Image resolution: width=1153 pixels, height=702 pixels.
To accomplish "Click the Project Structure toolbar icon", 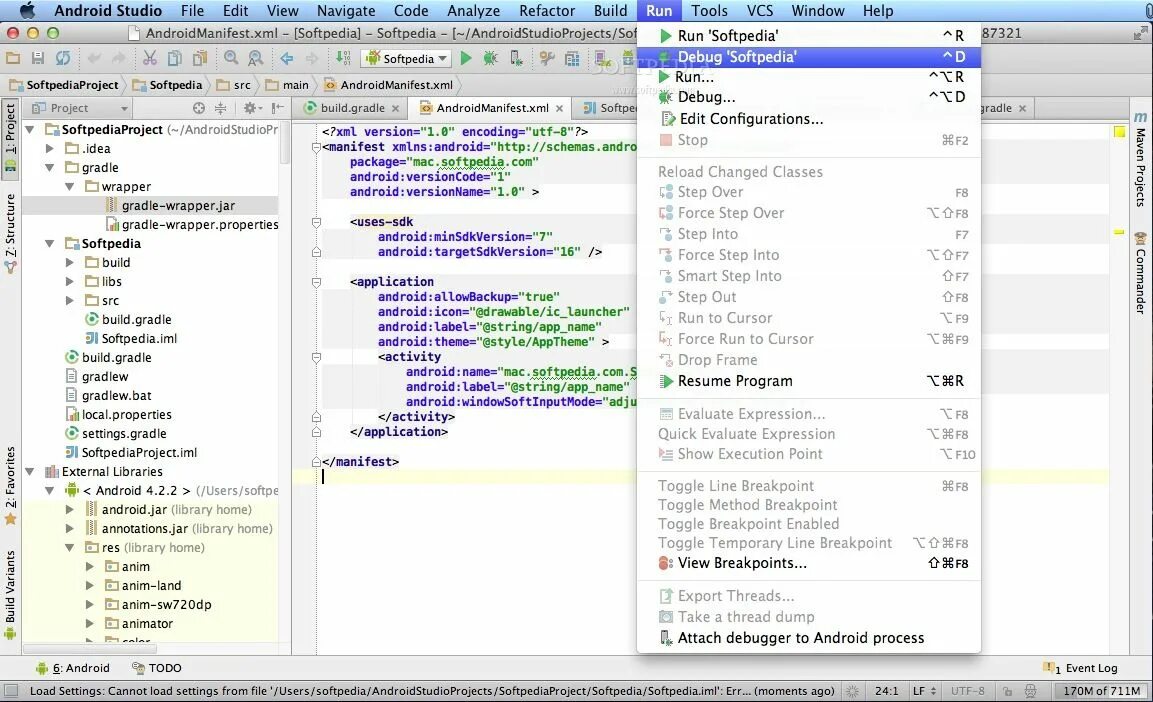I will tap(572, 58).
